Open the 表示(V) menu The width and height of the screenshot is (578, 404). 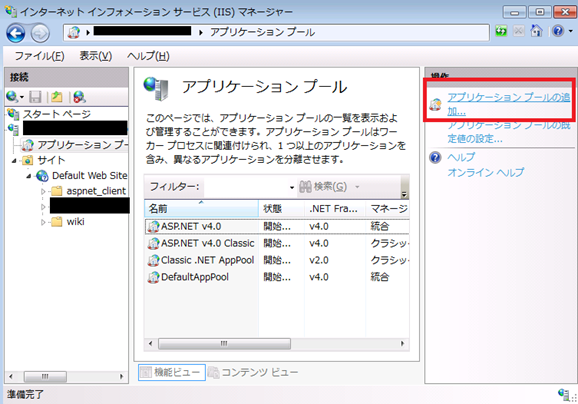coord(96,56)
